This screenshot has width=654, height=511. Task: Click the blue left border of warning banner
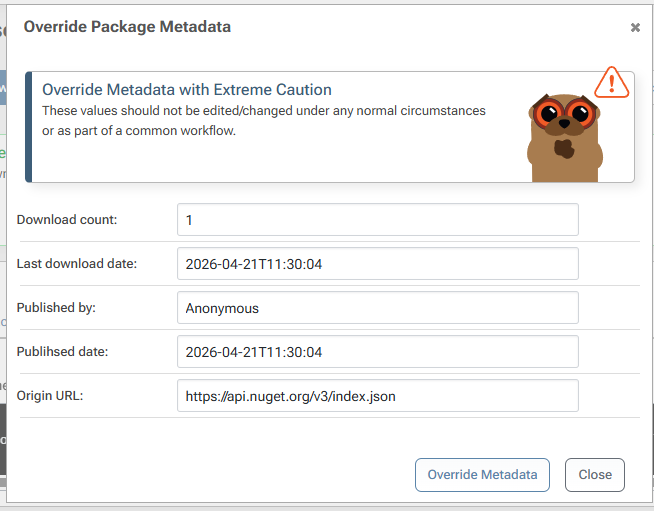coord(28,127)
